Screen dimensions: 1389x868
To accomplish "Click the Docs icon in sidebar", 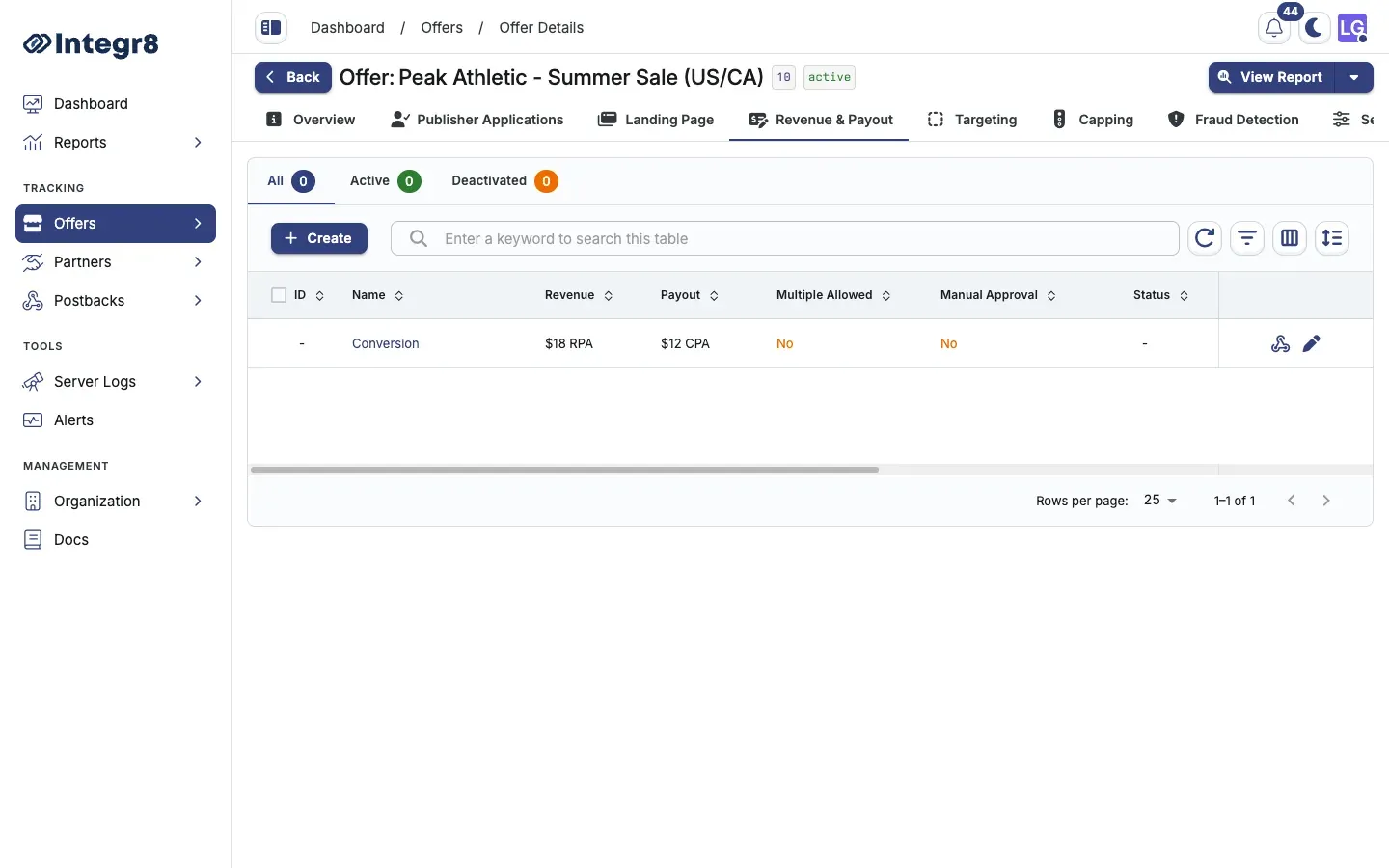I will (33, 540).
